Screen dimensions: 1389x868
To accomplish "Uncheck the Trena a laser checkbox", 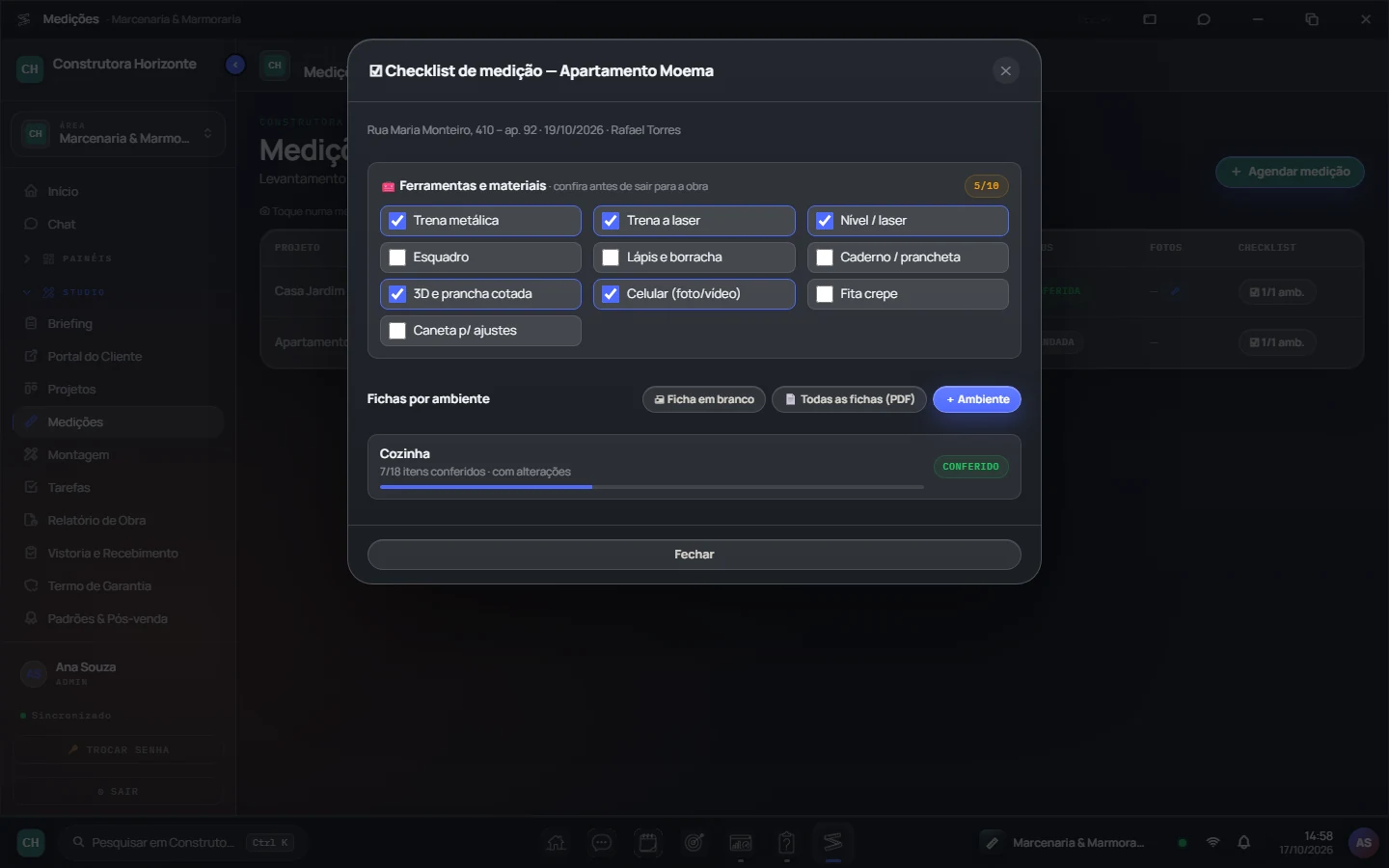I will click(611, 221).
